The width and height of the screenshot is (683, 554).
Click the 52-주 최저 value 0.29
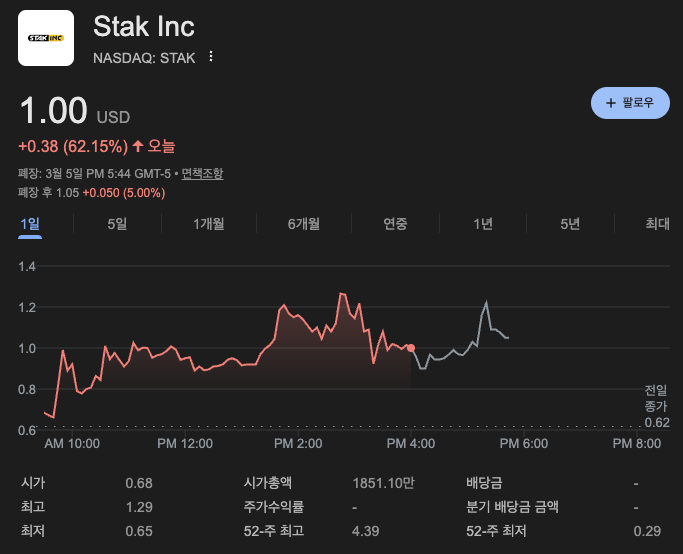tap(647, 531)
